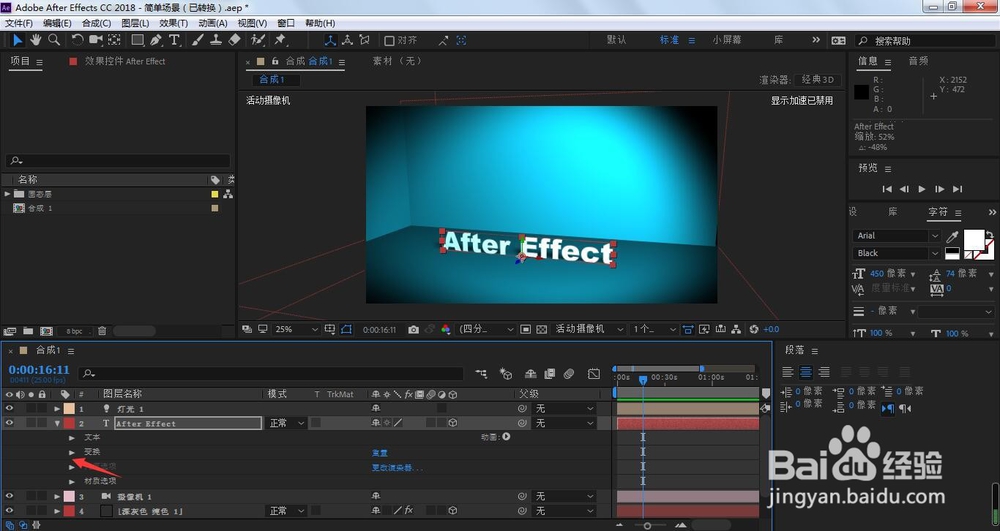Select the Roto Brush tool
1000x531 pixels.
pos(258,40)
